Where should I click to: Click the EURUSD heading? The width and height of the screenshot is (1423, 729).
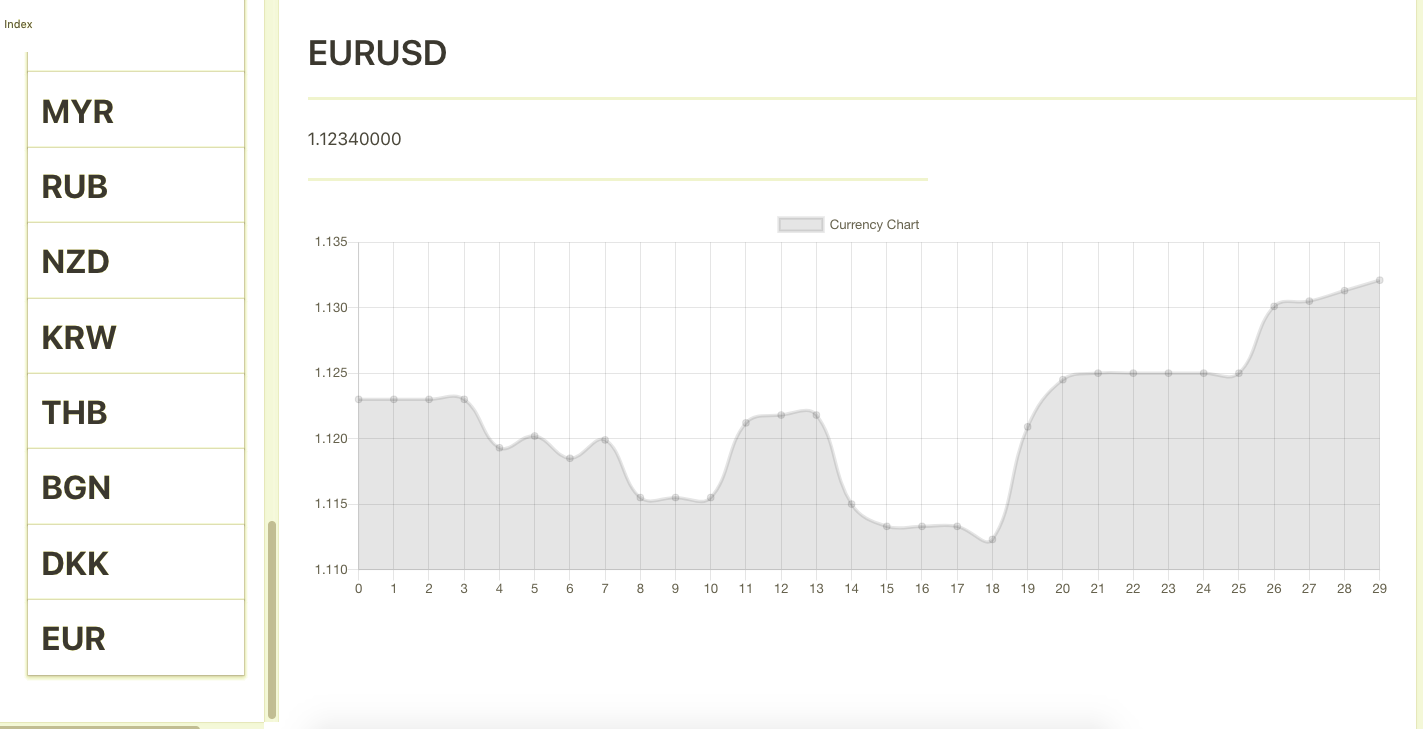[x=377, y=53]
